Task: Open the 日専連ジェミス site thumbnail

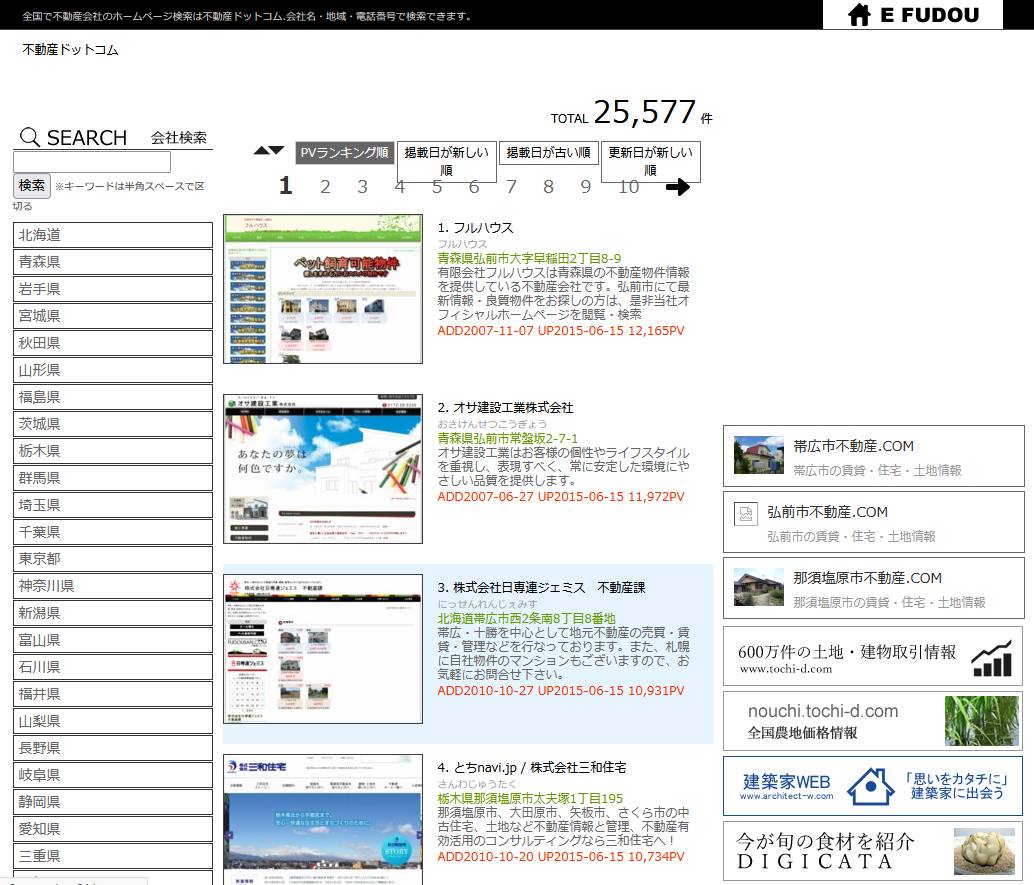Action: coord(323,649)
